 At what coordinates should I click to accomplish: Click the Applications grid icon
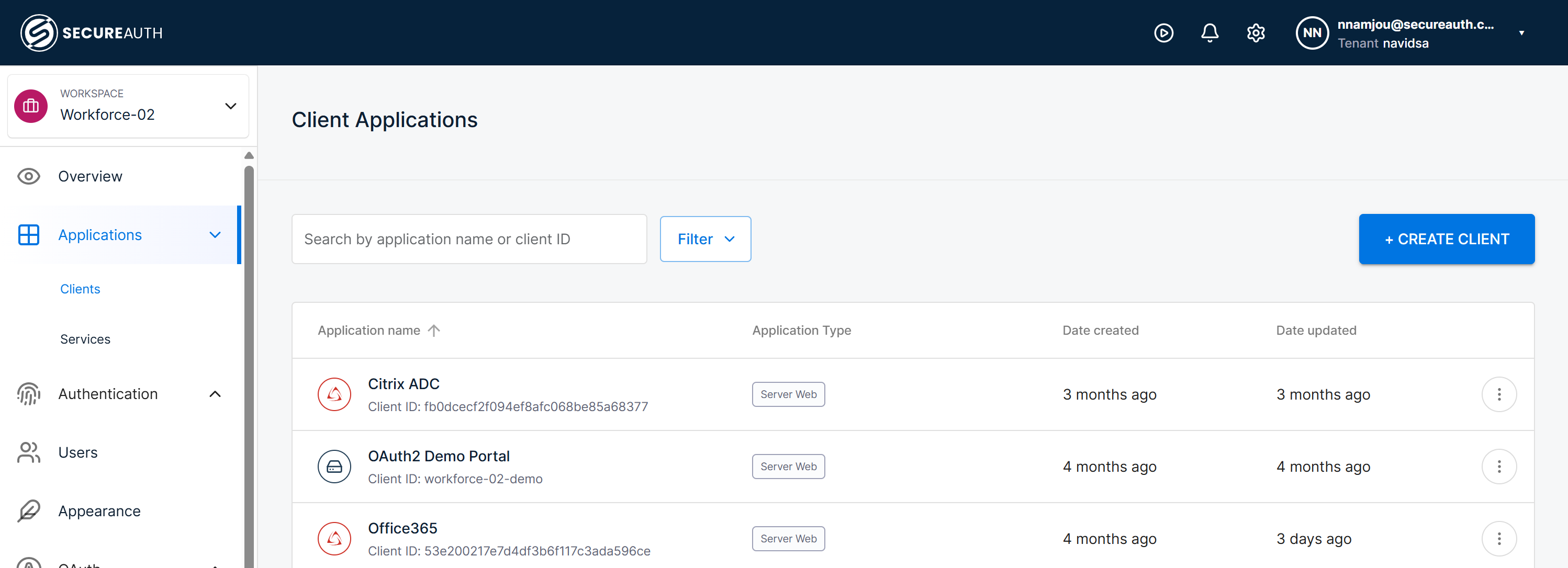click(x=29, y=235)
